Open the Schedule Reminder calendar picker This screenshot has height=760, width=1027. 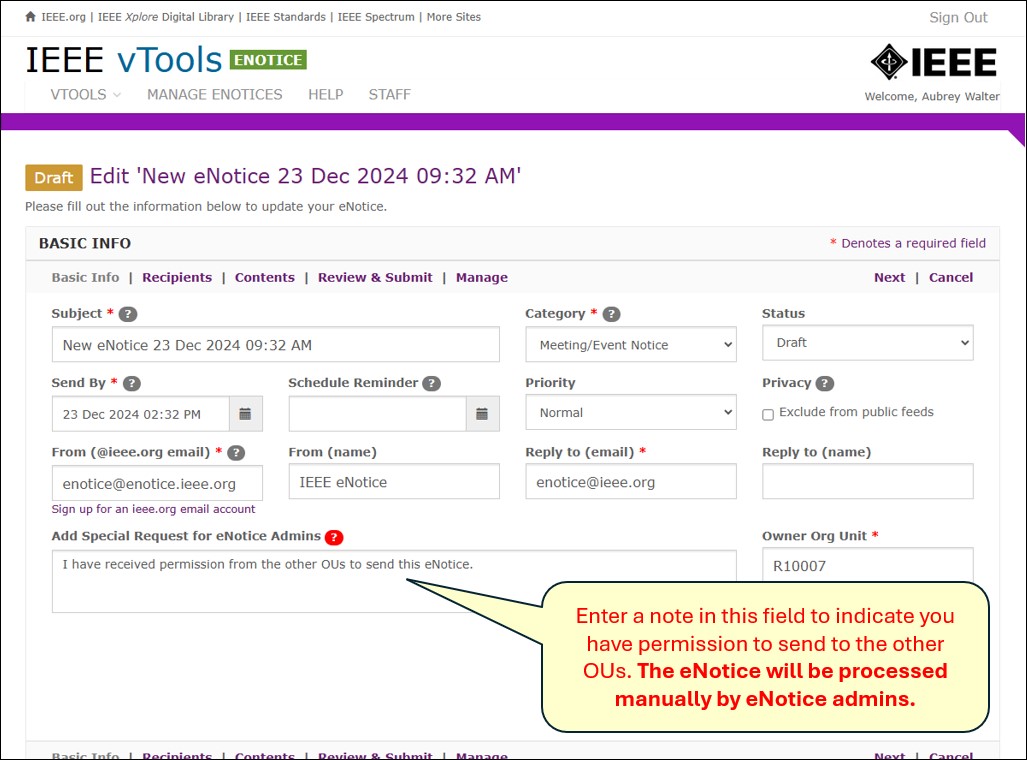(482, 414)
